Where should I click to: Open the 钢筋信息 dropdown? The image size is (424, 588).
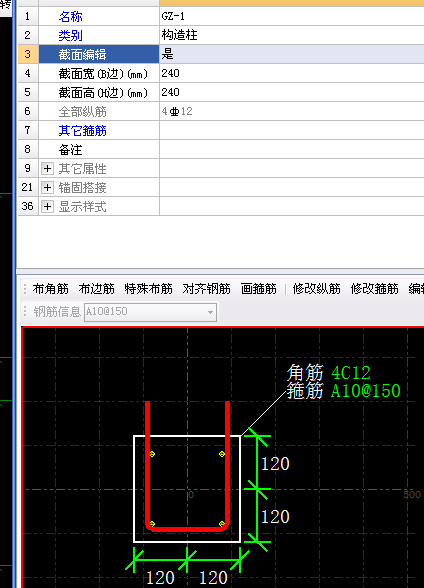point(211,312)
